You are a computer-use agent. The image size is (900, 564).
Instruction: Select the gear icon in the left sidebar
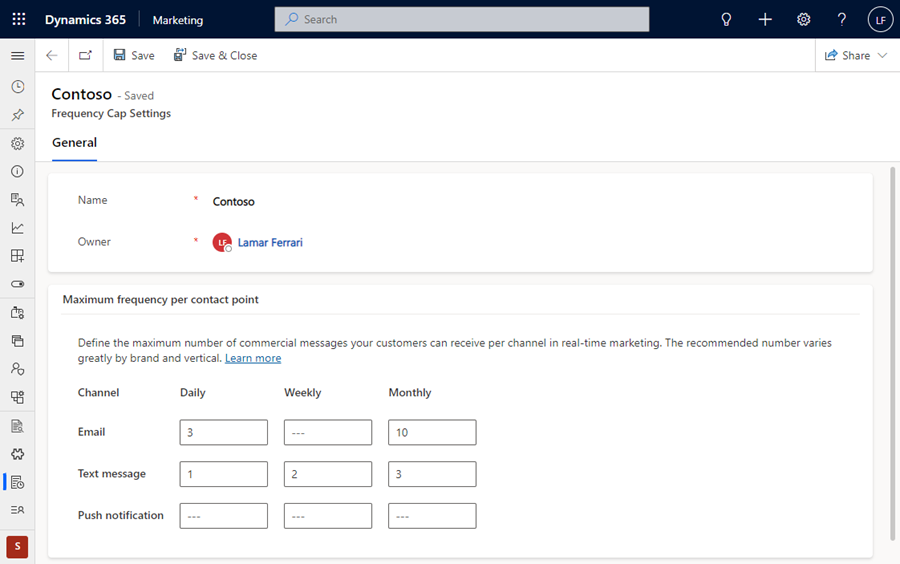point(18,143)
